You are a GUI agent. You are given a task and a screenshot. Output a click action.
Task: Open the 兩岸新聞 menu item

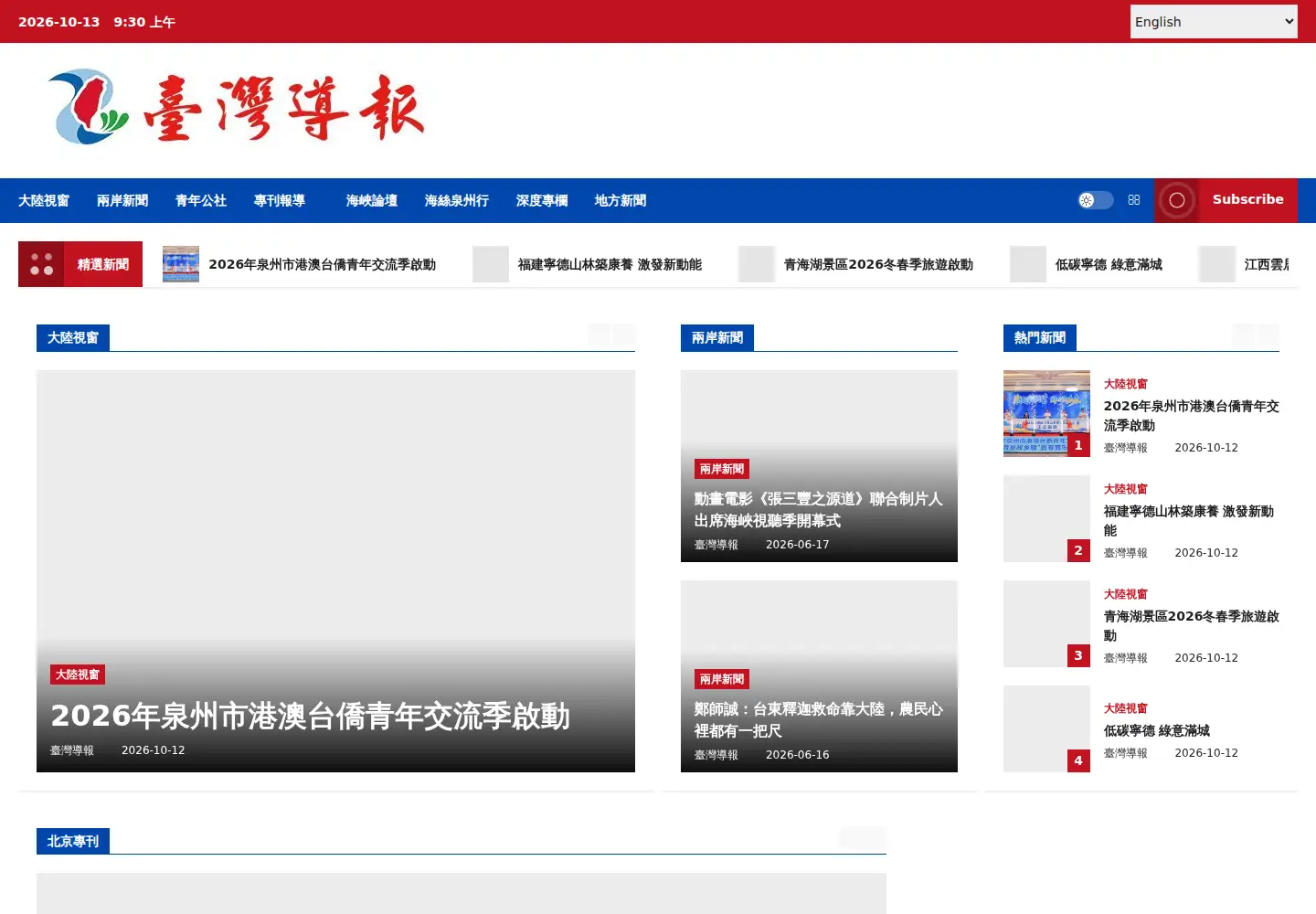click(x=122, y=200)
